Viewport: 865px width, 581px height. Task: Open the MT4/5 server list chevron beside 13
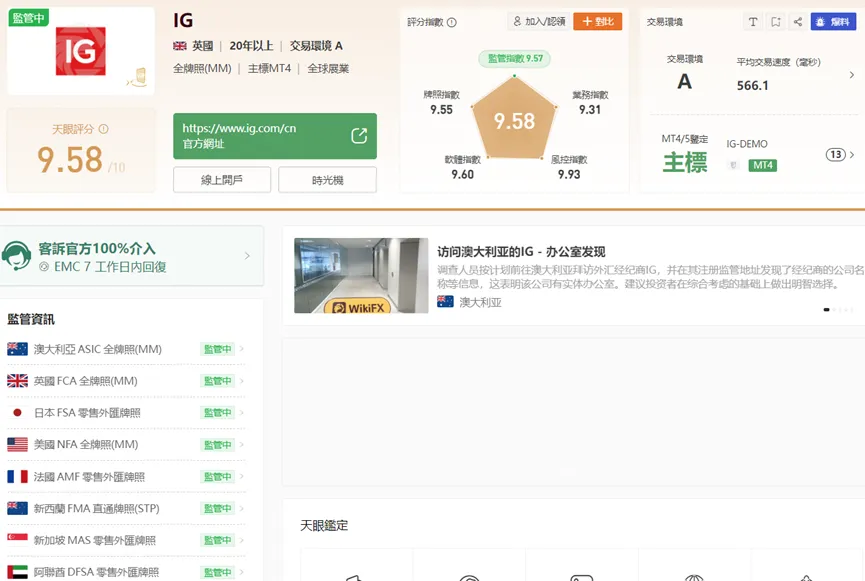point(852,154)
